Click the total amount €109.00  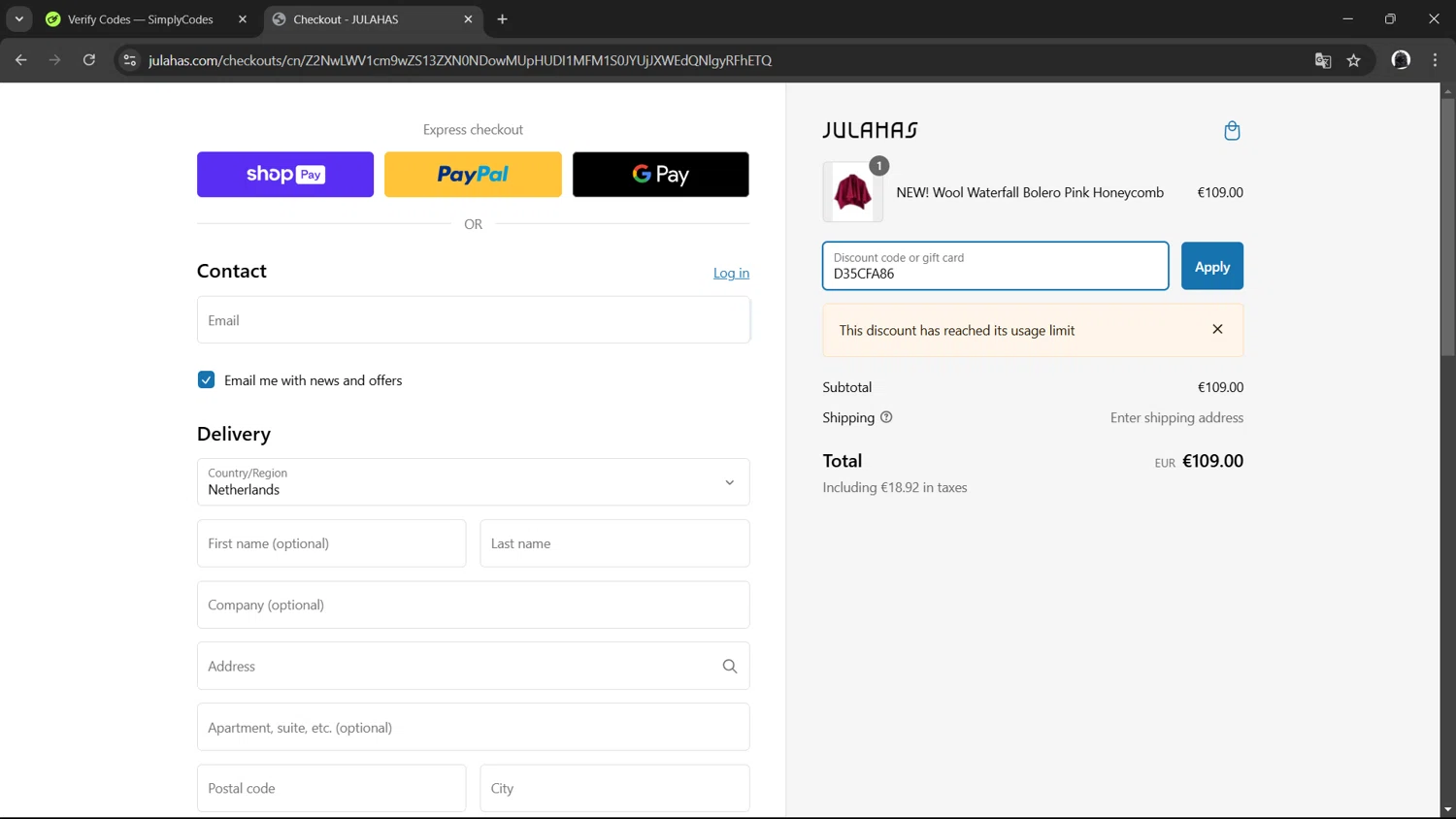click(x=1212, y=461)
